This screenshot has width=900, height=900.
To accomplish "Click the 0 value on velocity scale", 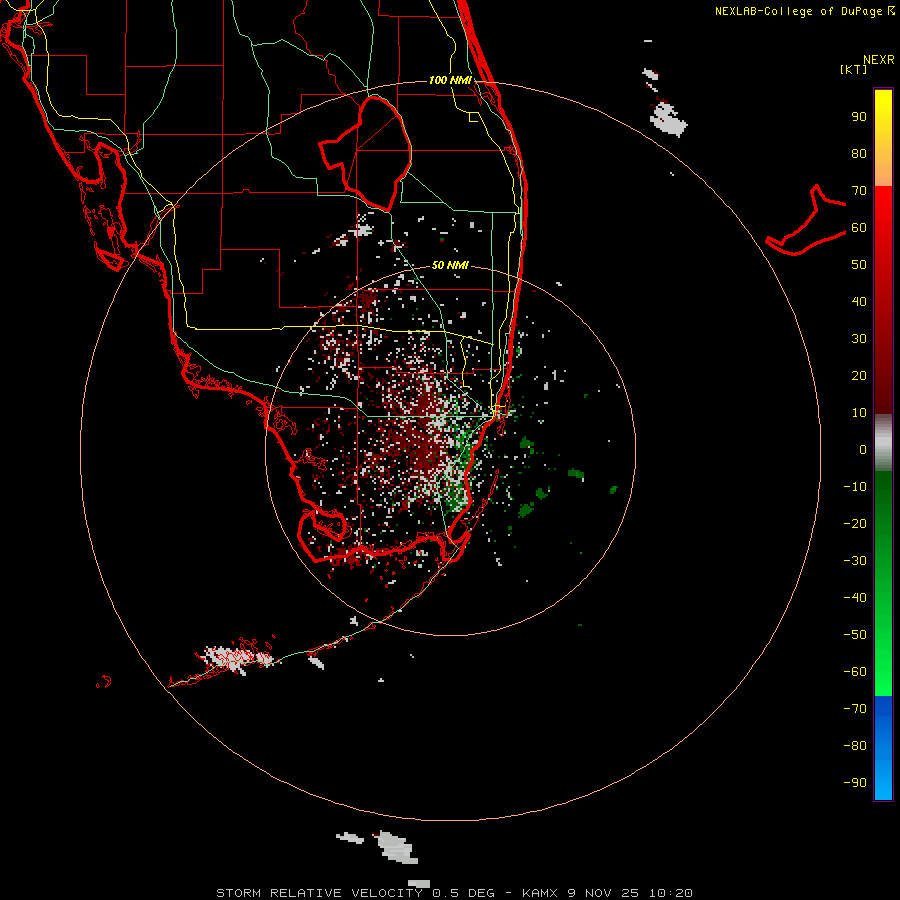I will click(x=863, y=449).
